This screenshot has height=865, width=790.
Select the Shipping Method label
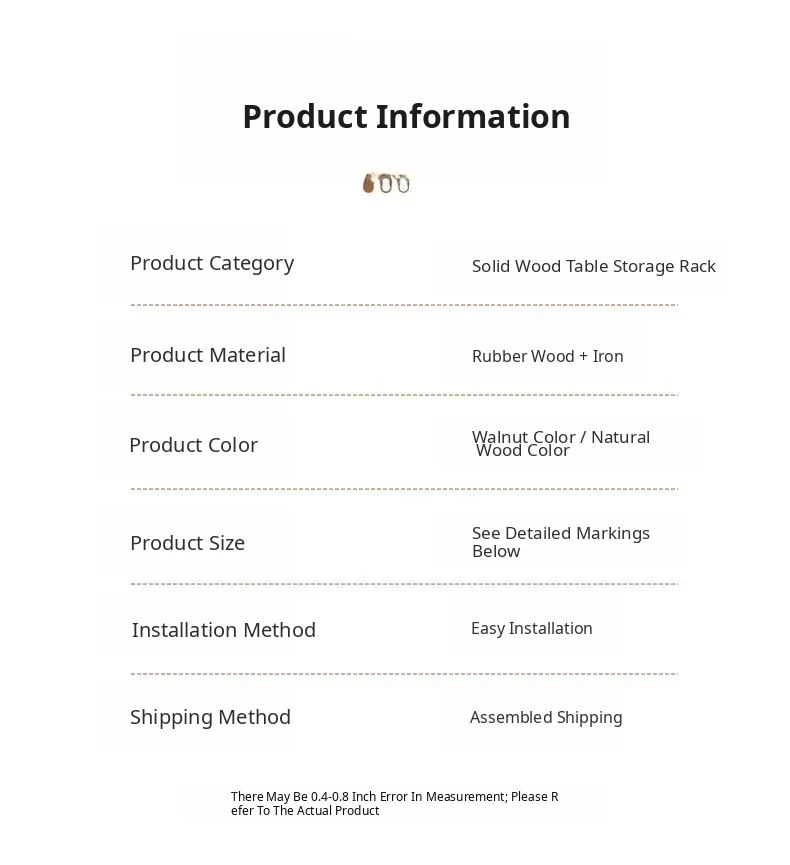click(211, 717)
